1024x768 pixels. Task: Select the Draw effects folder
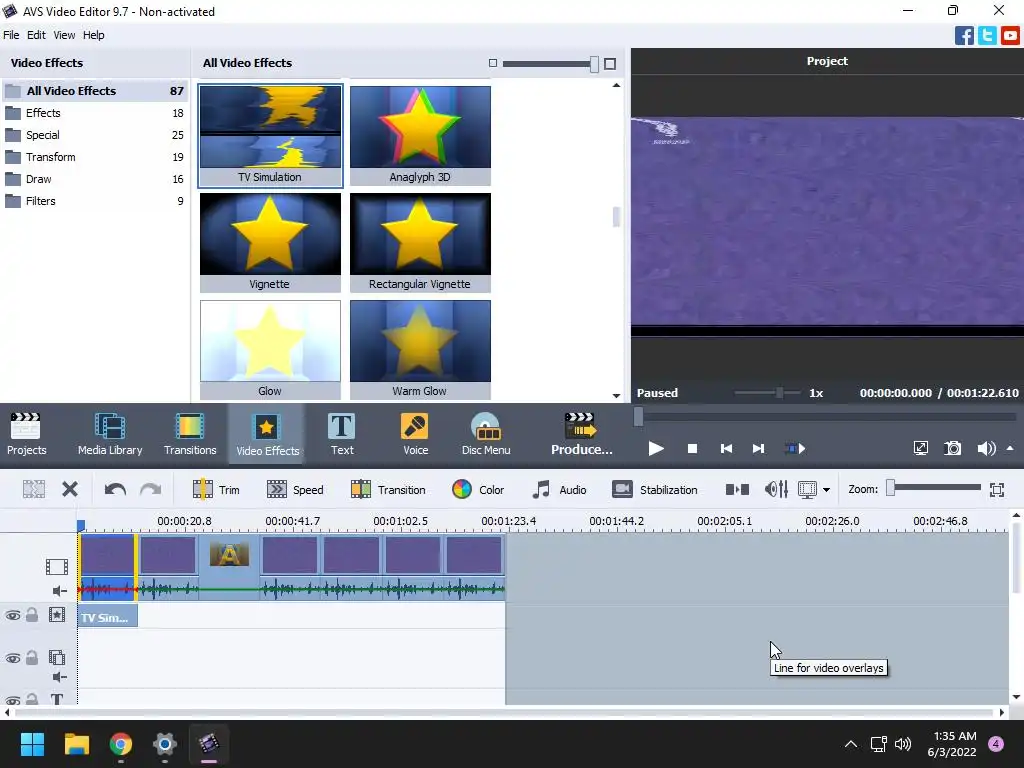(95, 179)
